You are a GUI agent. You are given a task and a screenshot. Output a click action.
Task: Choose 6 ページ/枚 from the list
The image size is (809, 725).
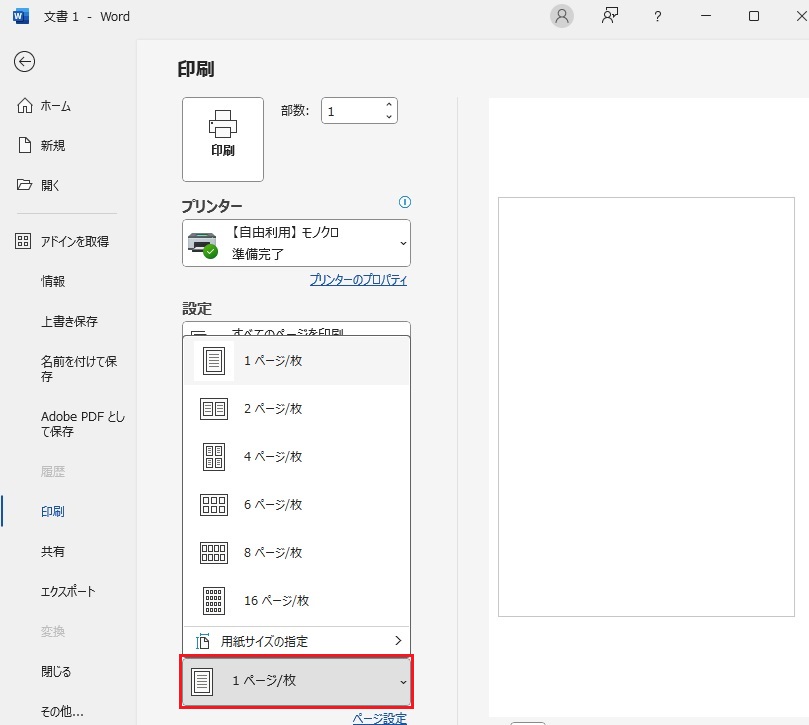(270, 504)
